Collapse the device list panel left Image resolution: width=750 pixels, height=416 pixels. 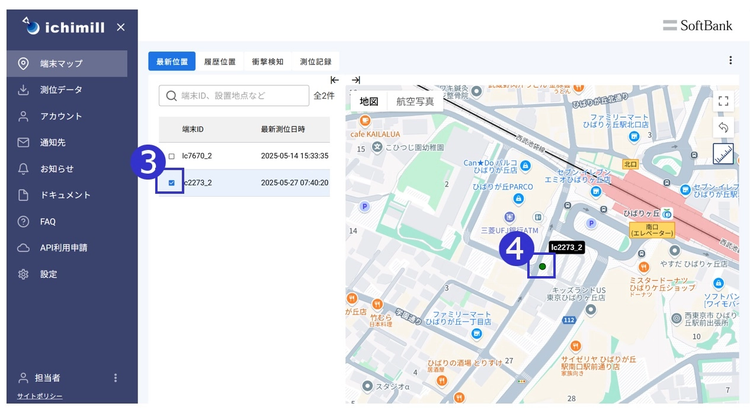tap(334, 80)
